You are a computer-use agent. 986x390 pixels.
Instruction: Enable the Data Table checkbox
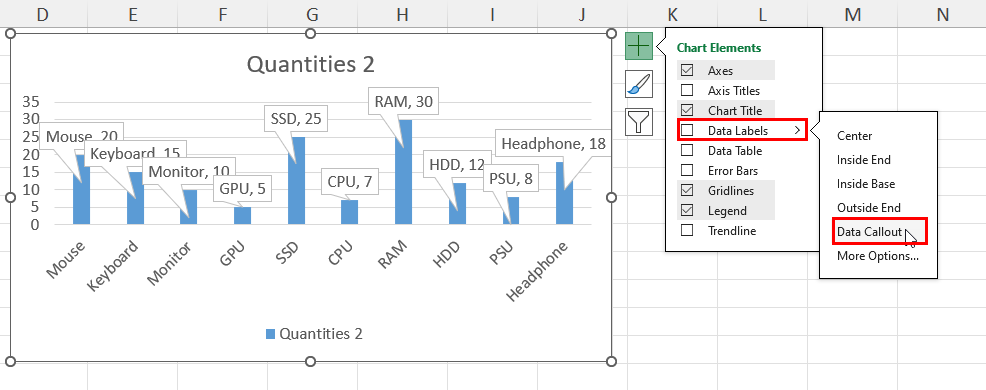click(x=687, y=150)
